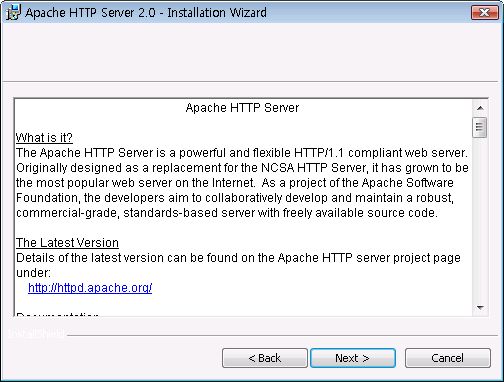Click 'The Latest Version' underlined heading
The height and width of the screenshot is (382, 504).
pos(67,243)
